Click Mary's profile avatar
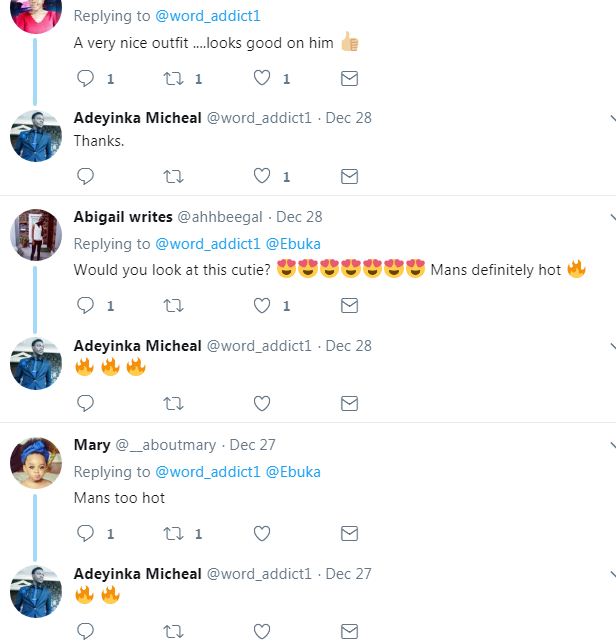Image resolution: width=616 pixels, height=643 pixels. 36,463
